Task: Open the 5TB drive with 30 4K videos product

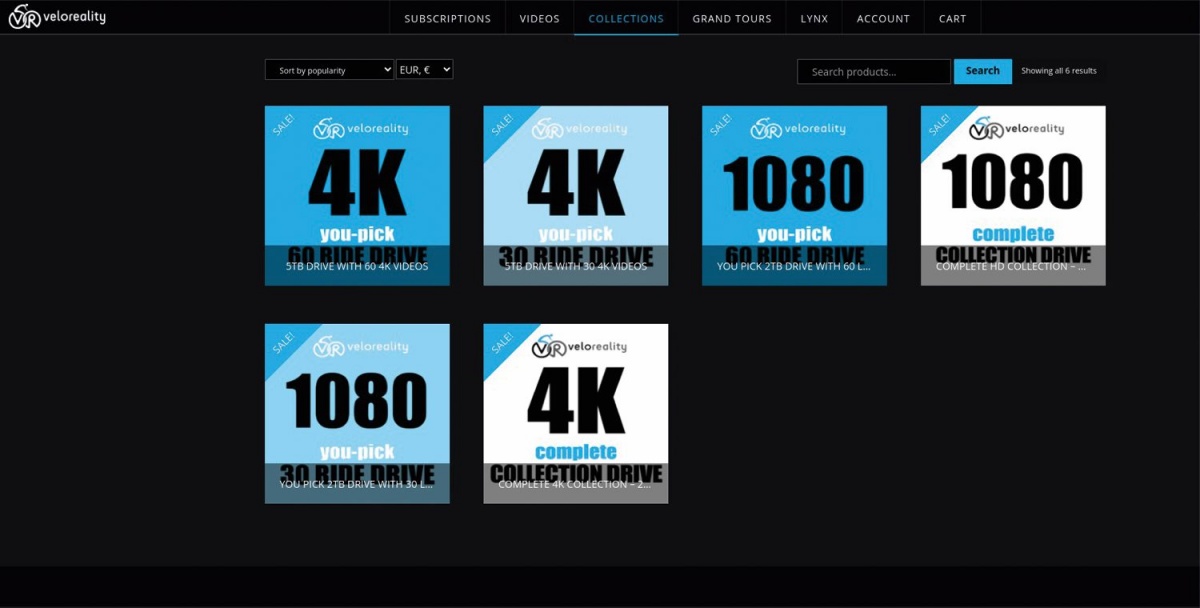Action: [576, 196]
